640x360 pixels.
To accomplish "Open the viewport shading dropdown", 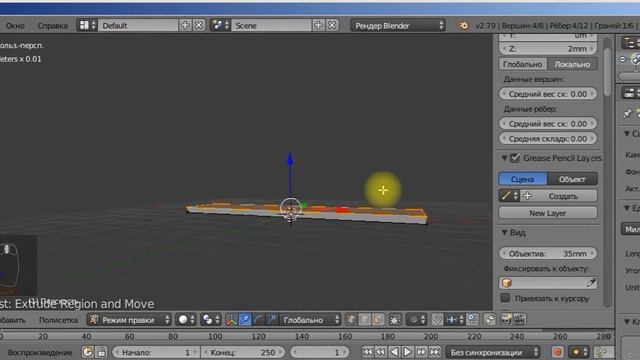I will tap(187, 320).
